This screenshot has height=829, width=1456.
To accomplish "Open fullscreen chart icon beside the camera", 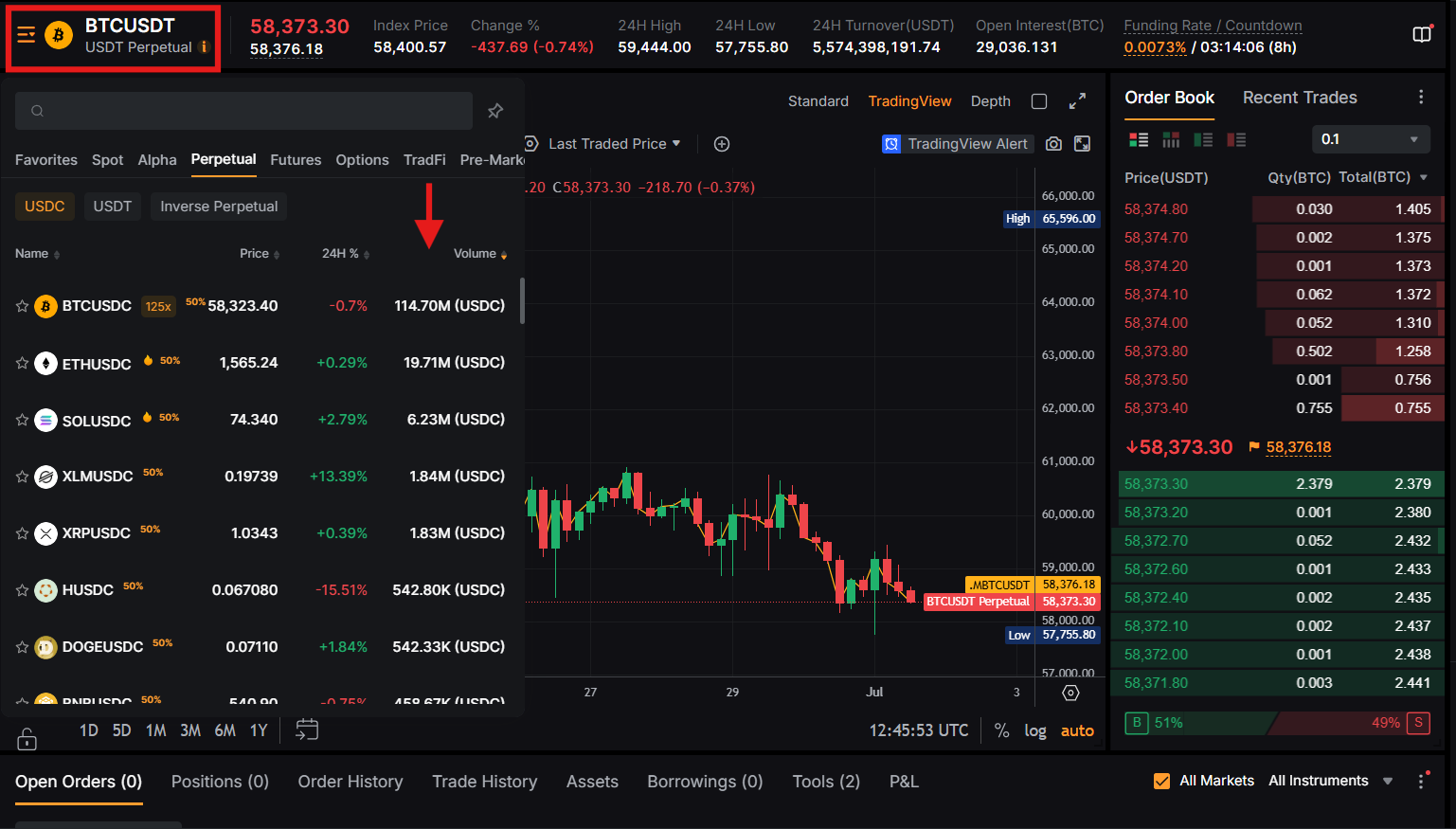I will [1082, 144].
